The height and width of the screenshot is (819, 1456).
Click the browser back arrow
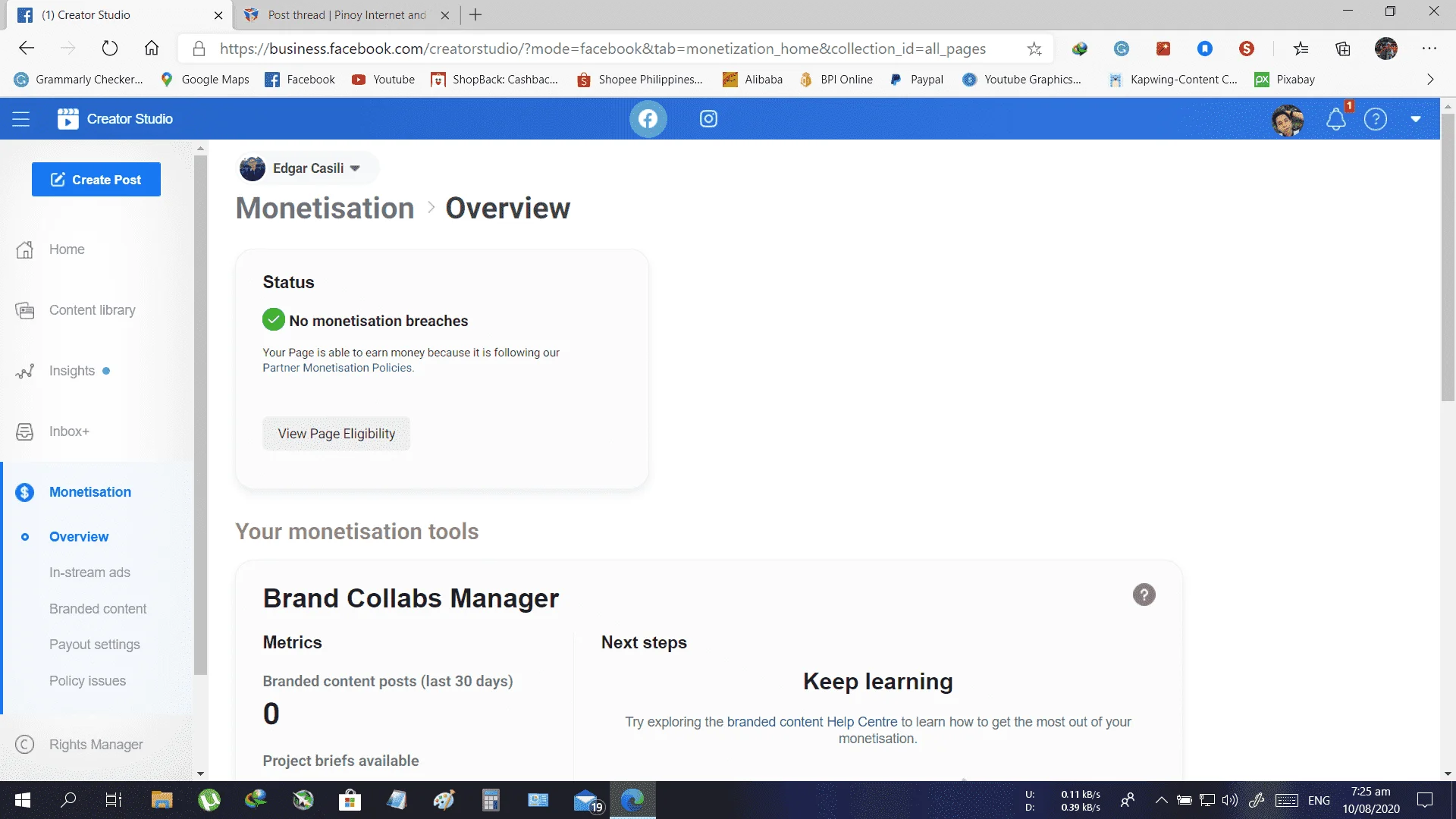click(x=27, y=49)
